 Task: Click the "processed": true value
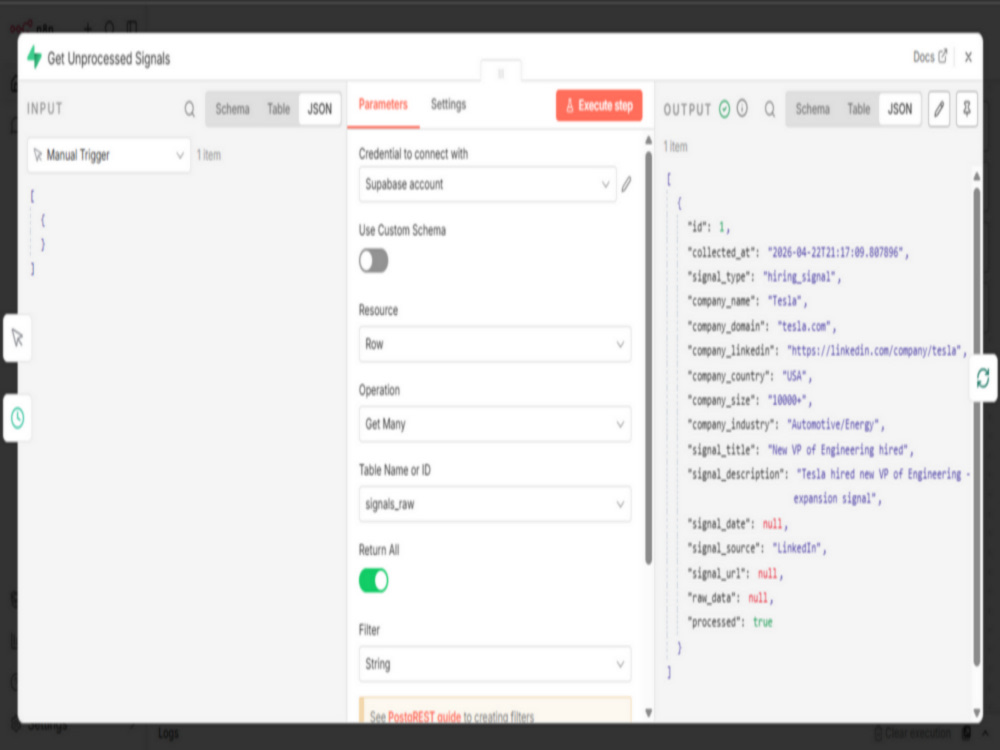point(763,622)
